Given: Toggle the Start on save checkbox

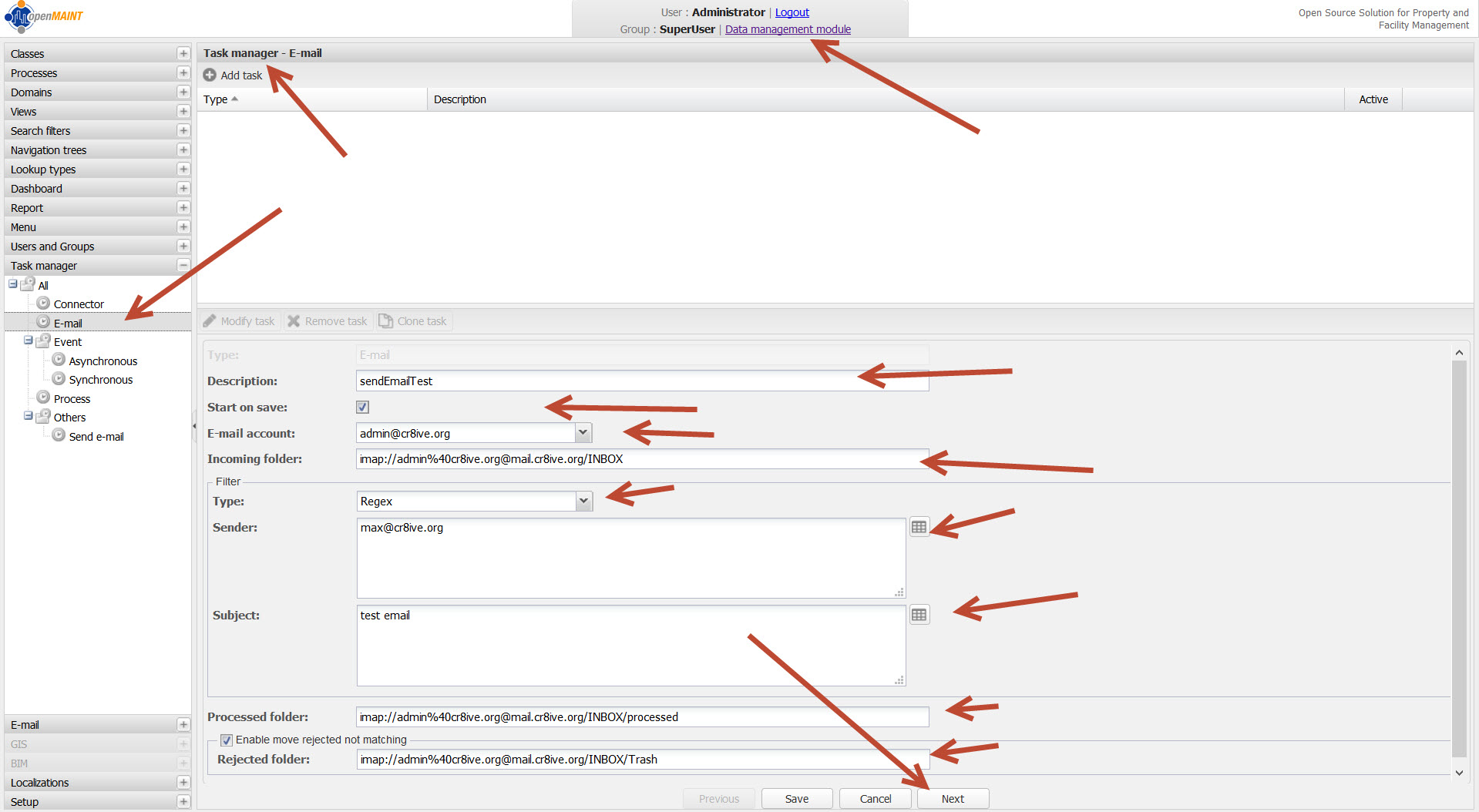Looking at the screenshot, I should pos(363,408).
